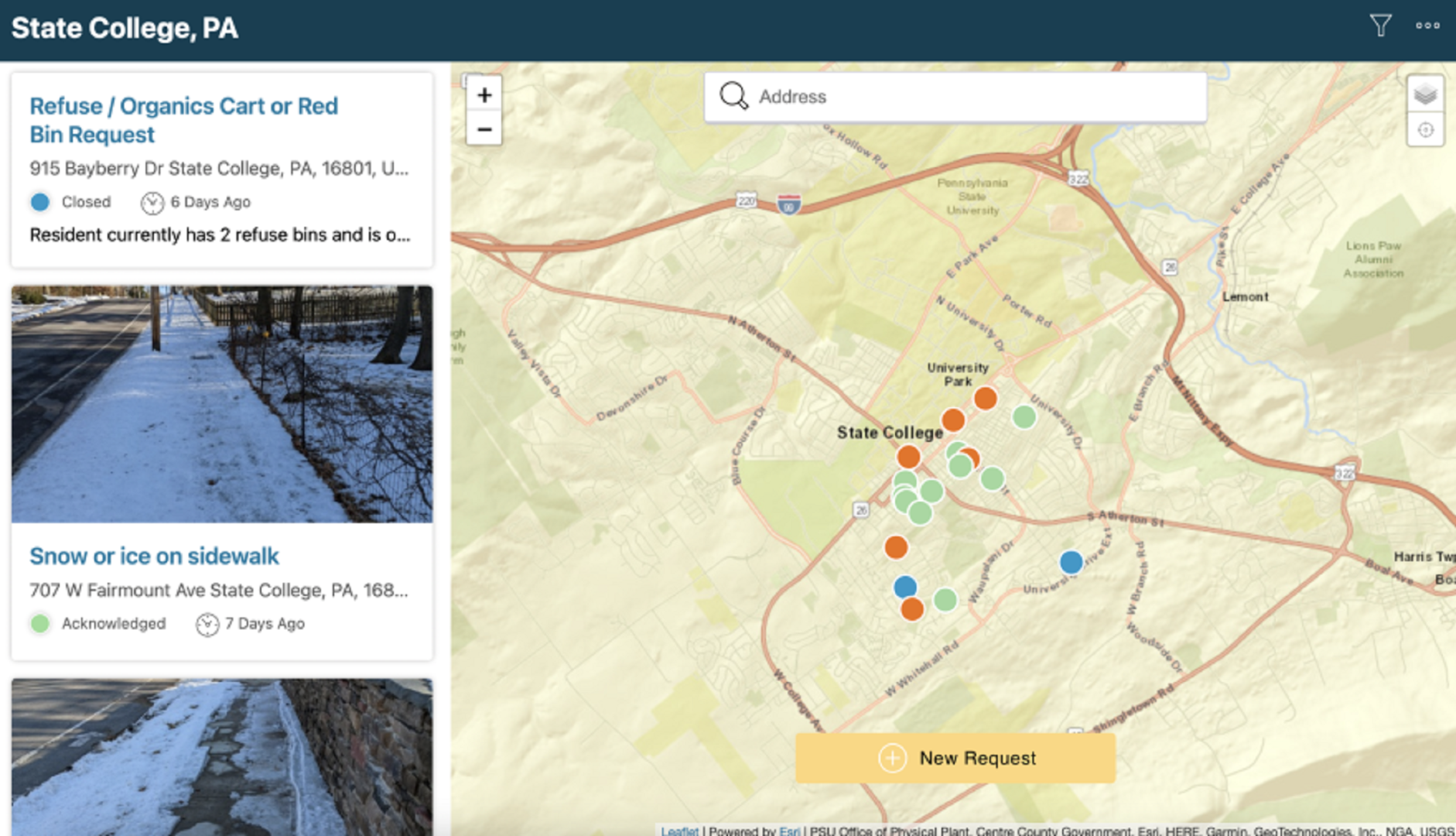Open the filter funnel icon
Screen dimensions: 1456x836
pyautogui.click(x=1380, y=26)
